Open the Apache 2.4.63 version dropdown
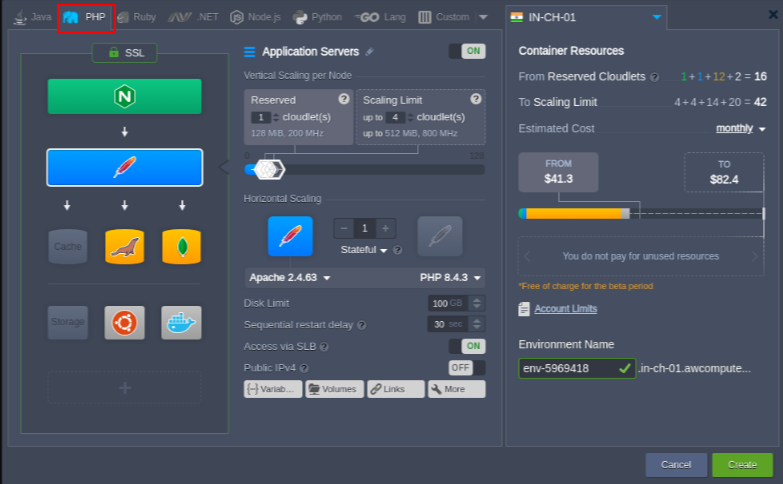Image resolution: width=783 pixels, height=484 pixels. [x=289, y=277]
